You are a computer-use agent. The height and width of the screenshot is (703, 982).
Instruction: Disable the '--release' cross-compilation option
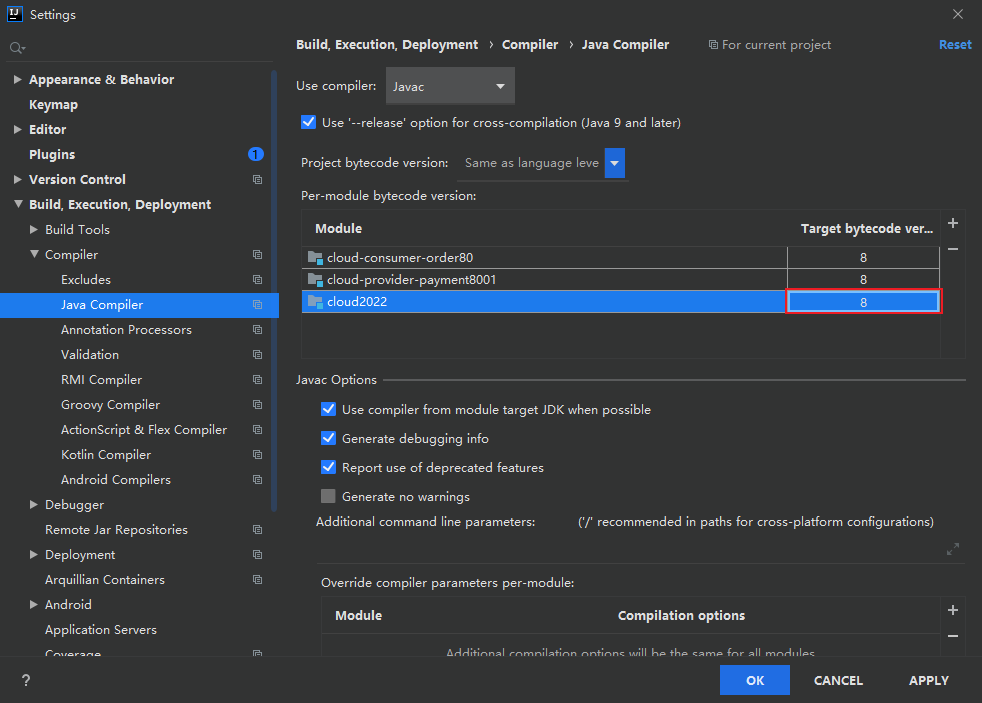308,122
